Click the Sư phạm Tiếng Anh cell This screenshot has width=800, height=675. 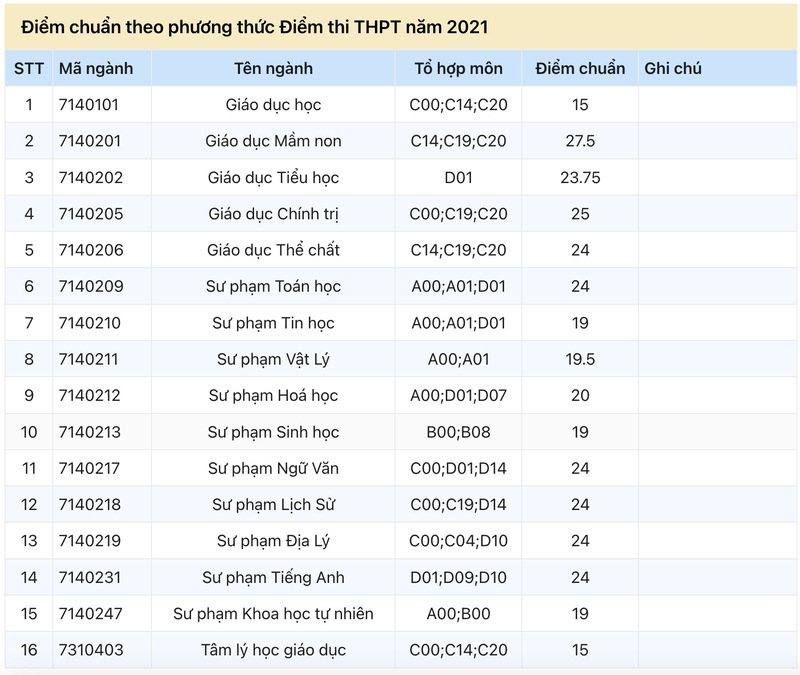click(x=273, y=578)
